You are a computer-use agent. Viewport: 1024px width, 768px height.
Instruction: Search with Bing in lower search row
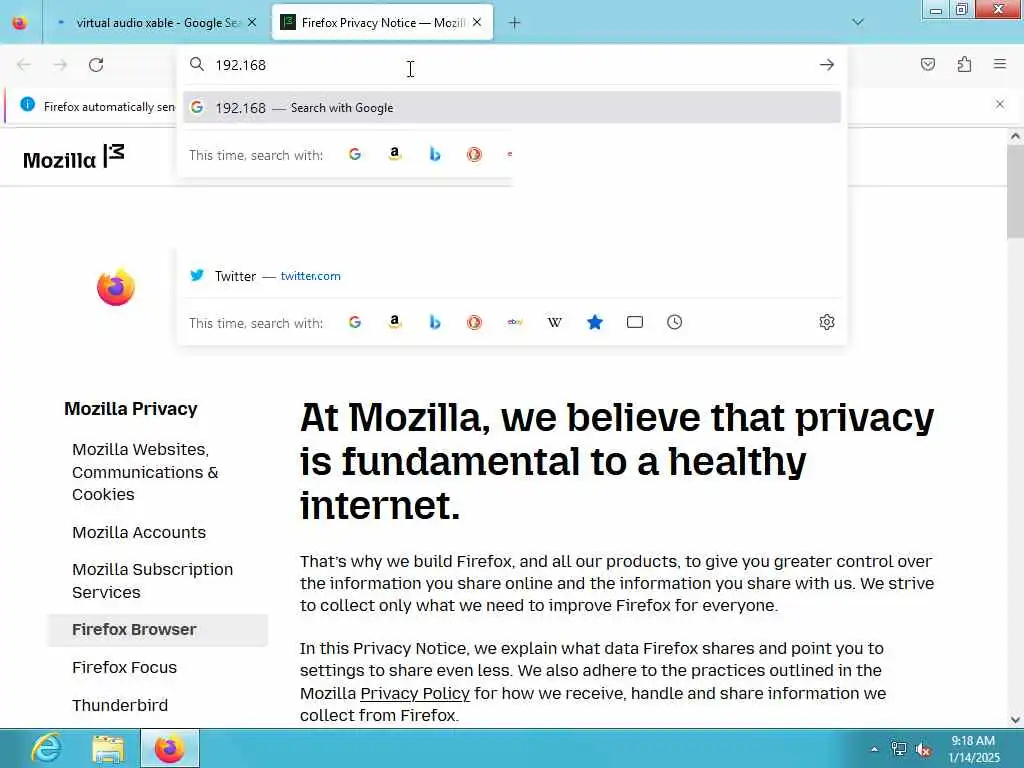coord(434,322)
